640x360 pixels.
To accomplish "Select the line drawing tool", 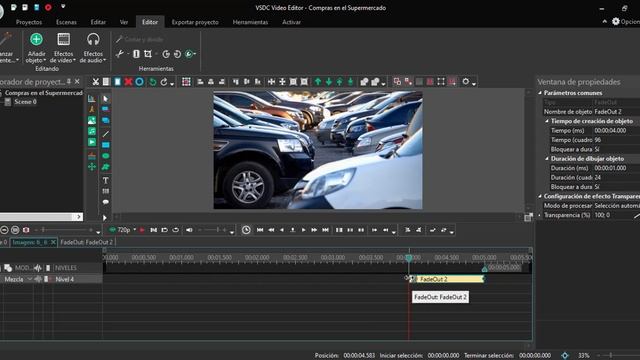I will pos(105,133).
